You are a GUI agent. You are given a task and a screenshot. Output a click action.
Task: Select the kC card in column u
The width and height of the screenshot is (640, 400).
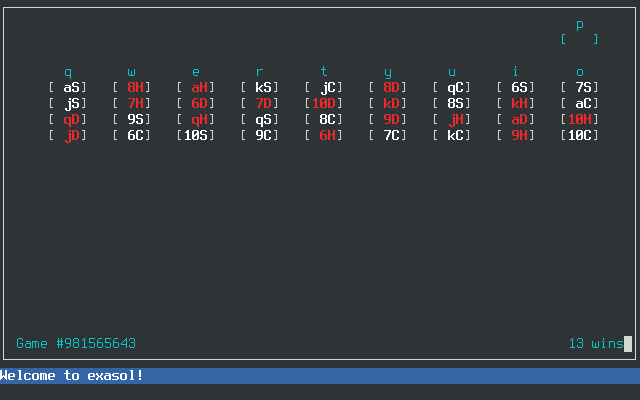[452, 135]
